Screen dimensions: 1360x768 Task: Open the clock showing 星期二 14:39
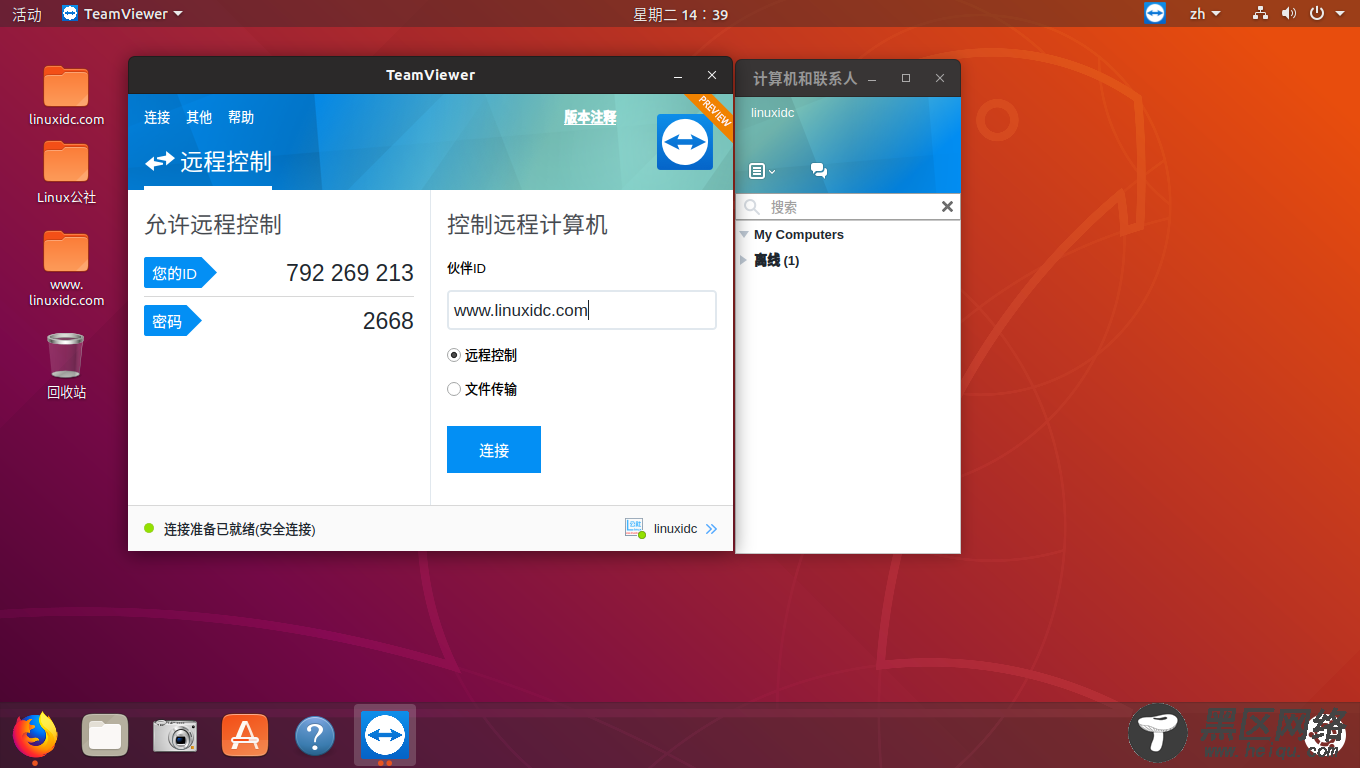(x=680, y=14)
